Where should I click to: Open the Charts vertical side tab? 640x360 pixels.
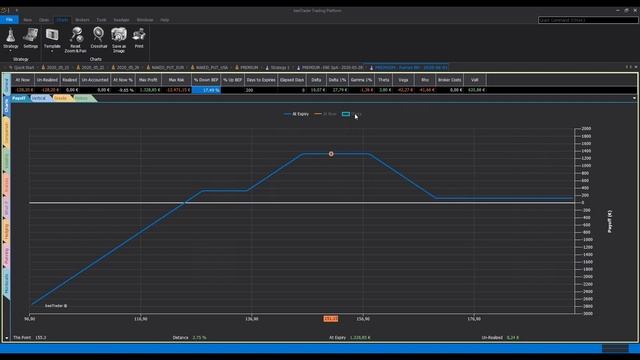coord(6,105)
